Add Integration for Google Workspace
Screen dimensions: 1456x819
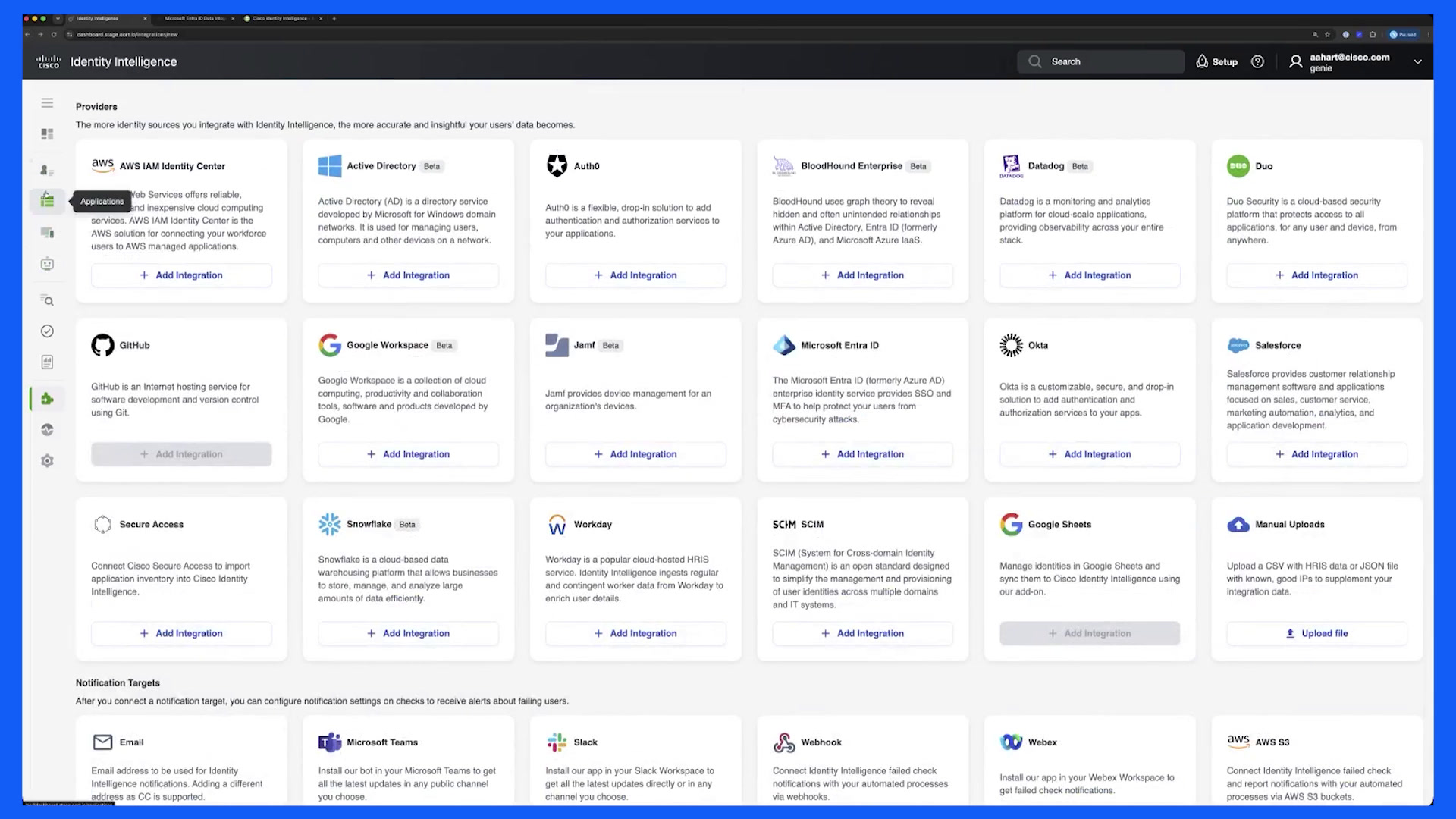point(408,454)
